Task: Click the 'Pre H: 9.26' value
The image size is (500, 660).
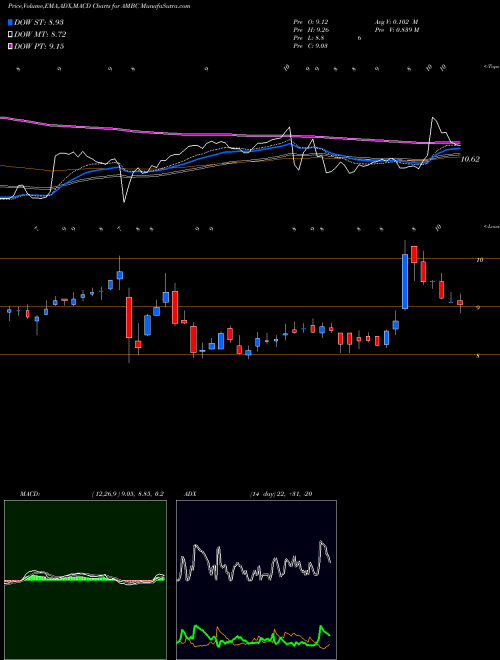Action: (x=311, y=30)
